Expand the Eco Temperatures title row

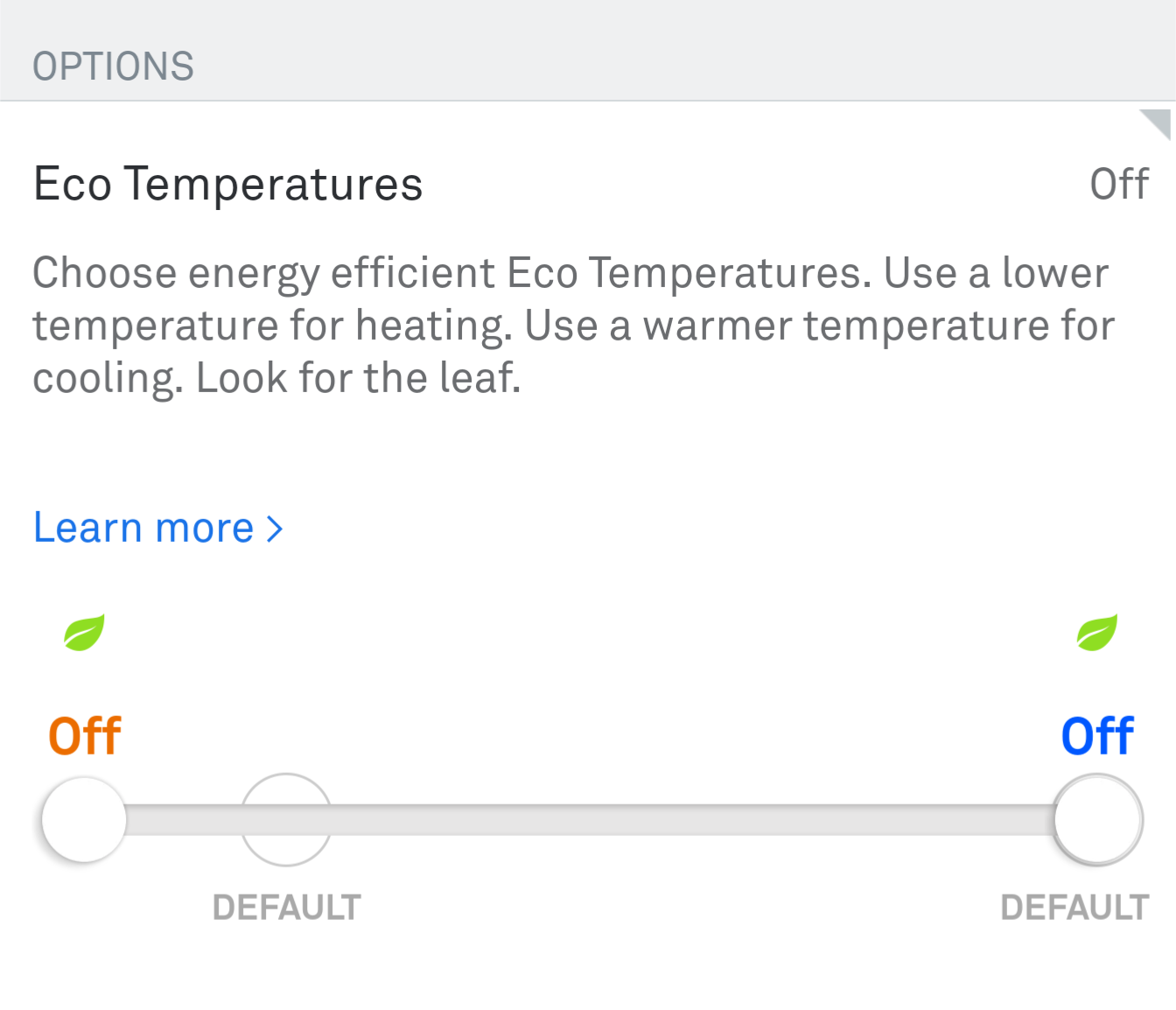pyautogui.click(x=228, y=185)
